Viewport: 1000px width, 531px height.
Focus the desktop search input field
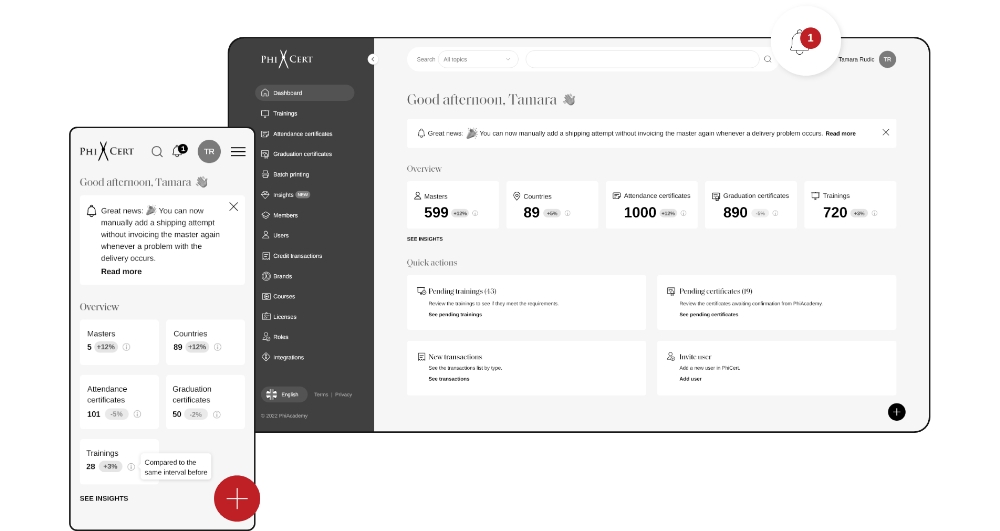coord(642,59)
